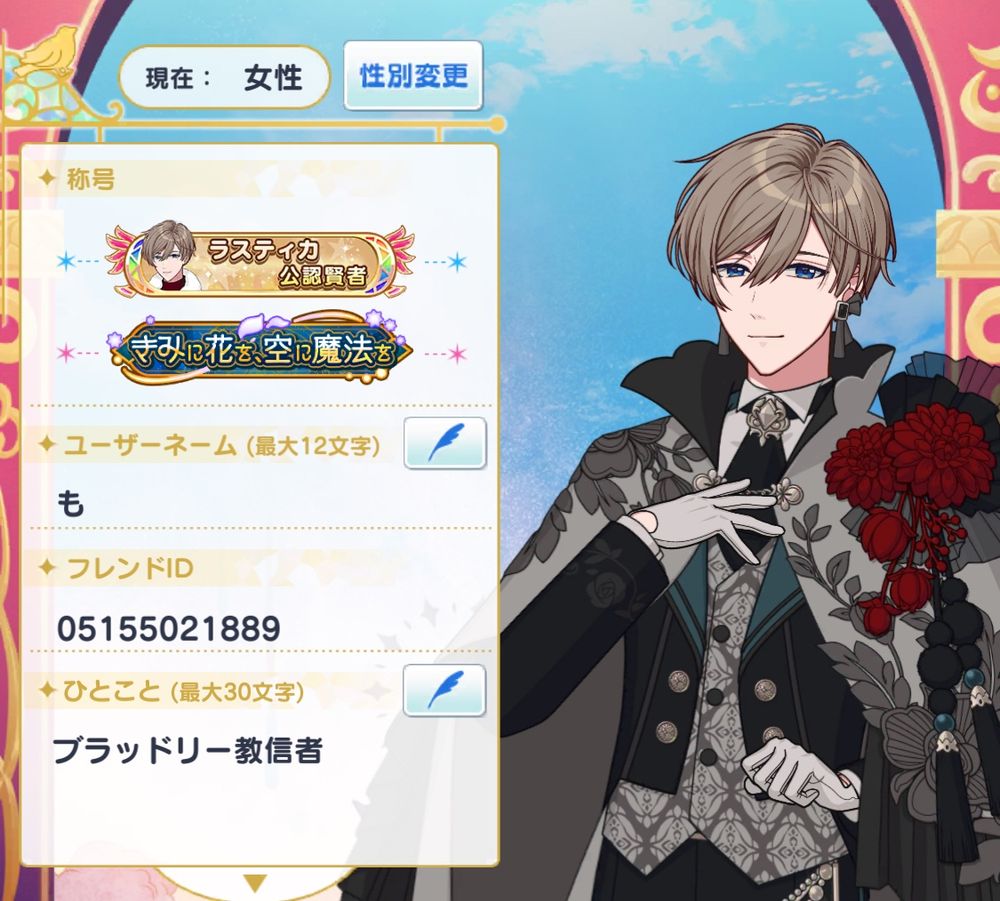
Task: Tap the friend ID number 05155021889
Action: pyautogui.click(x=169, y=628)
